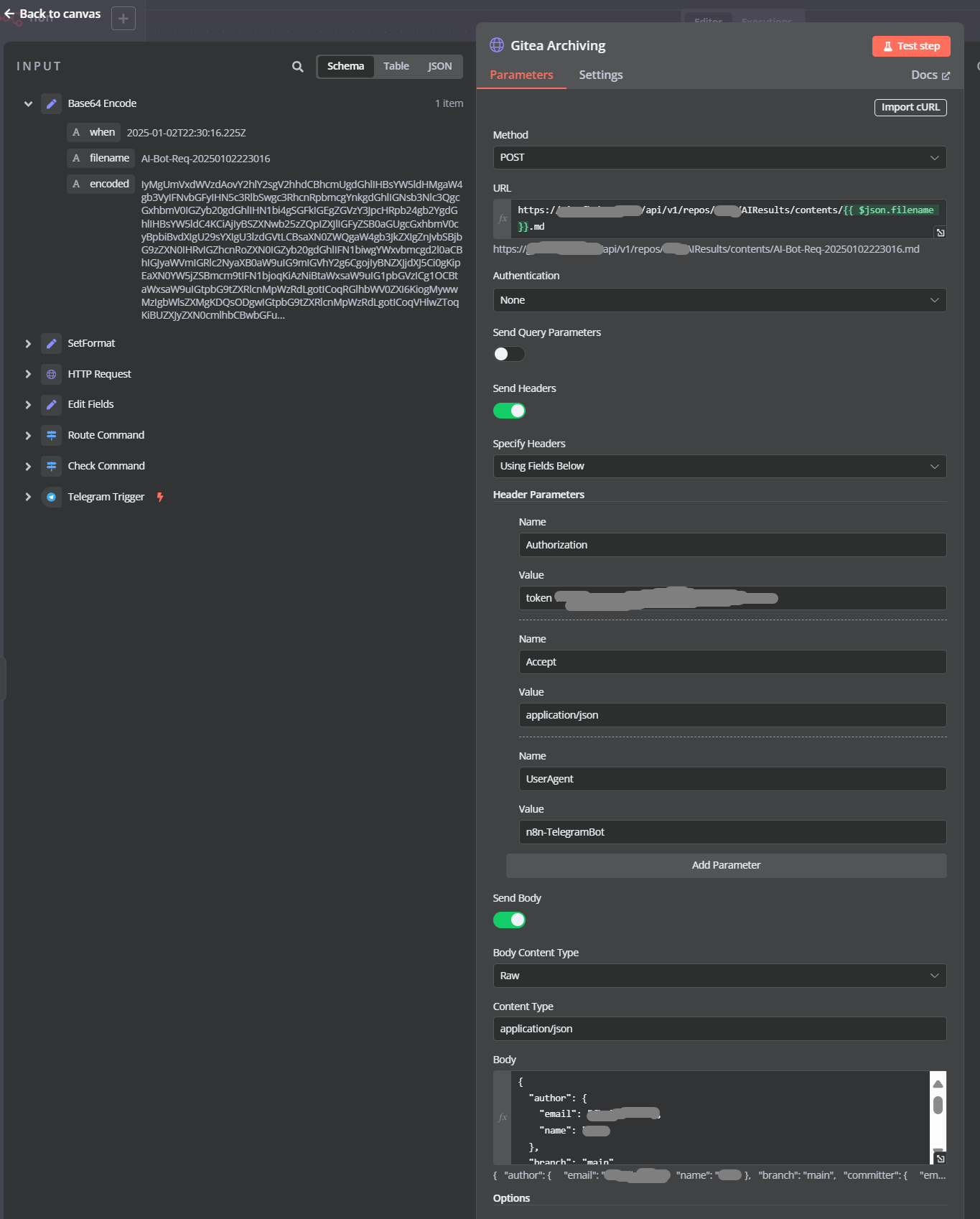The height and width of the screenshot is (1219, 980).
Task: Click the Authorization header name field
Action: pos(732,545)
